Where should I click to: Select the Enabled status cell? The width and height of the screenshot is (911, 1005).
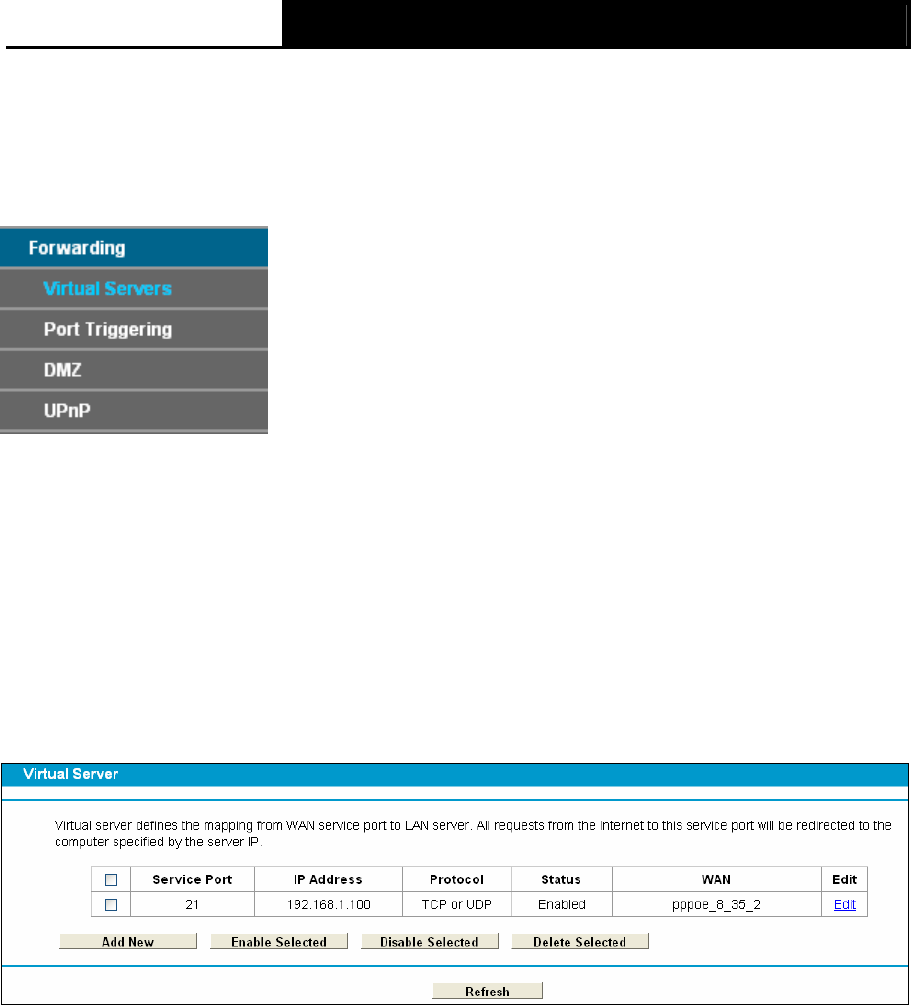[562, 904]
